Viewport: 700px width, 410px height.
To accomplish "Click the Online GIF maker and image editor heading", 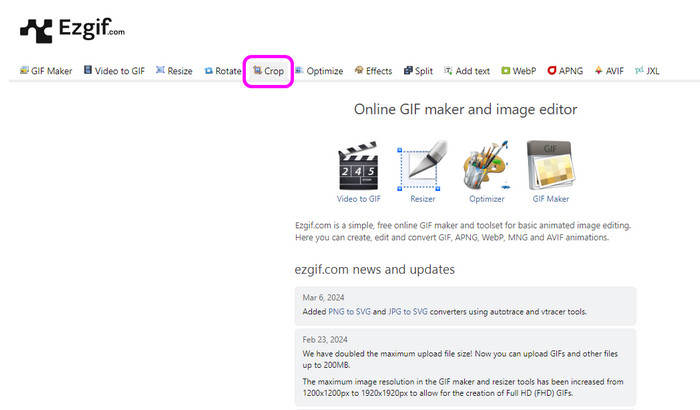I will tap(465, 109).
